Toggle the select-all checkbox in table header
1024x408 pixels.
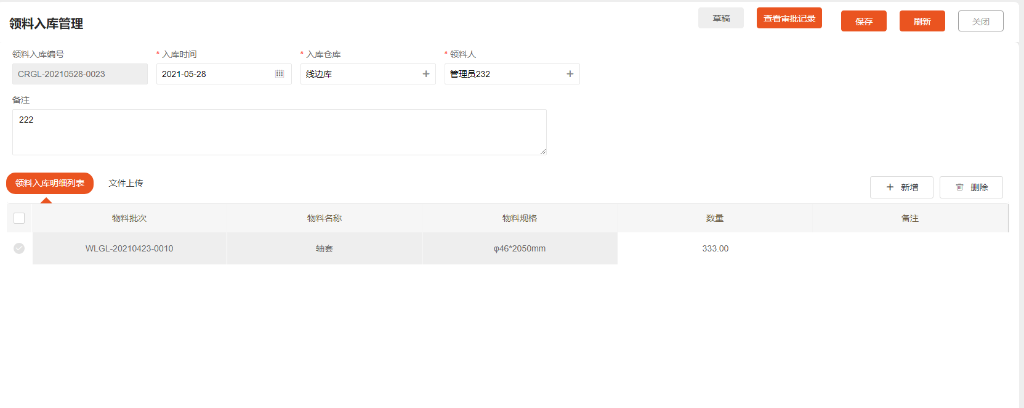coord(19,218)
